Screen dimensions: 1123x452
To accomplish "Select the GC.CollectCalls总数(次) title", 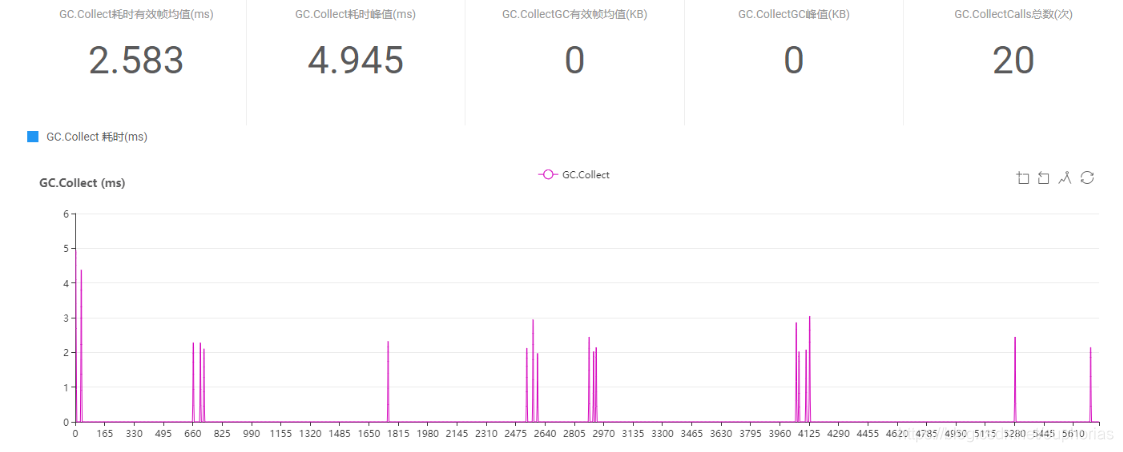I will tap(1013, 14).
